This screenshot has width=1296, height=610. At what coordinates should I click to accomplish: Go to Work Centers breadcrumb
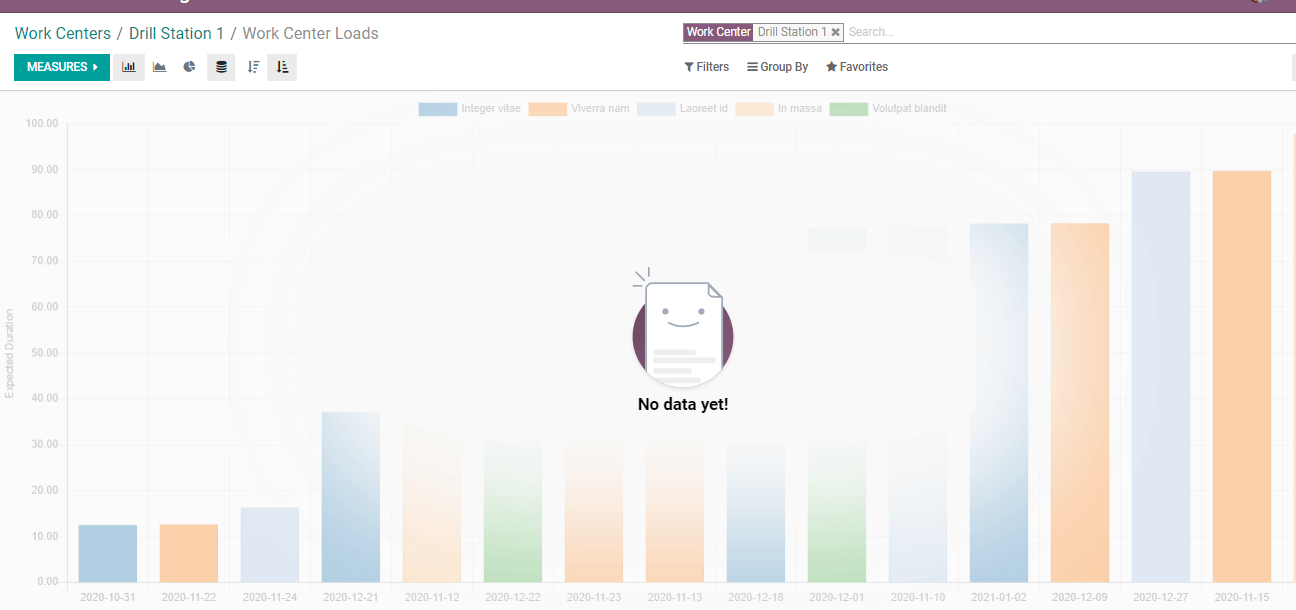(63, 33)
